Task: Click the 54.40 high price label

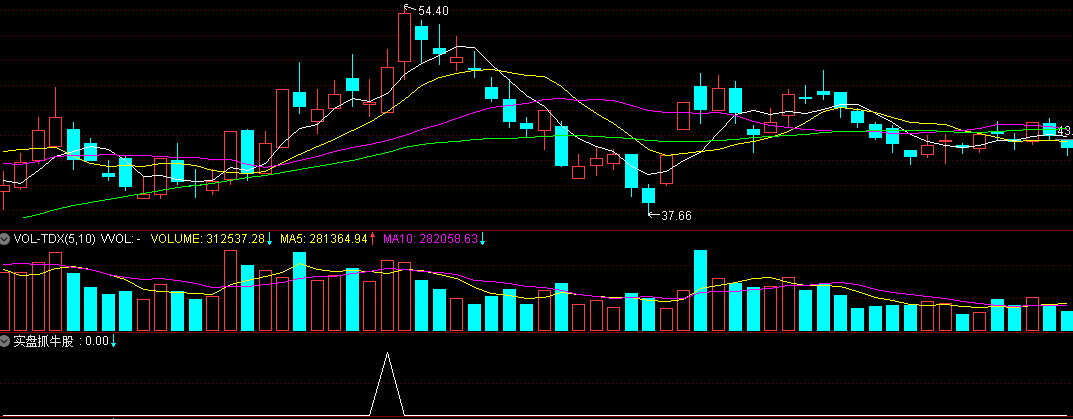Action: pos(433,11)
